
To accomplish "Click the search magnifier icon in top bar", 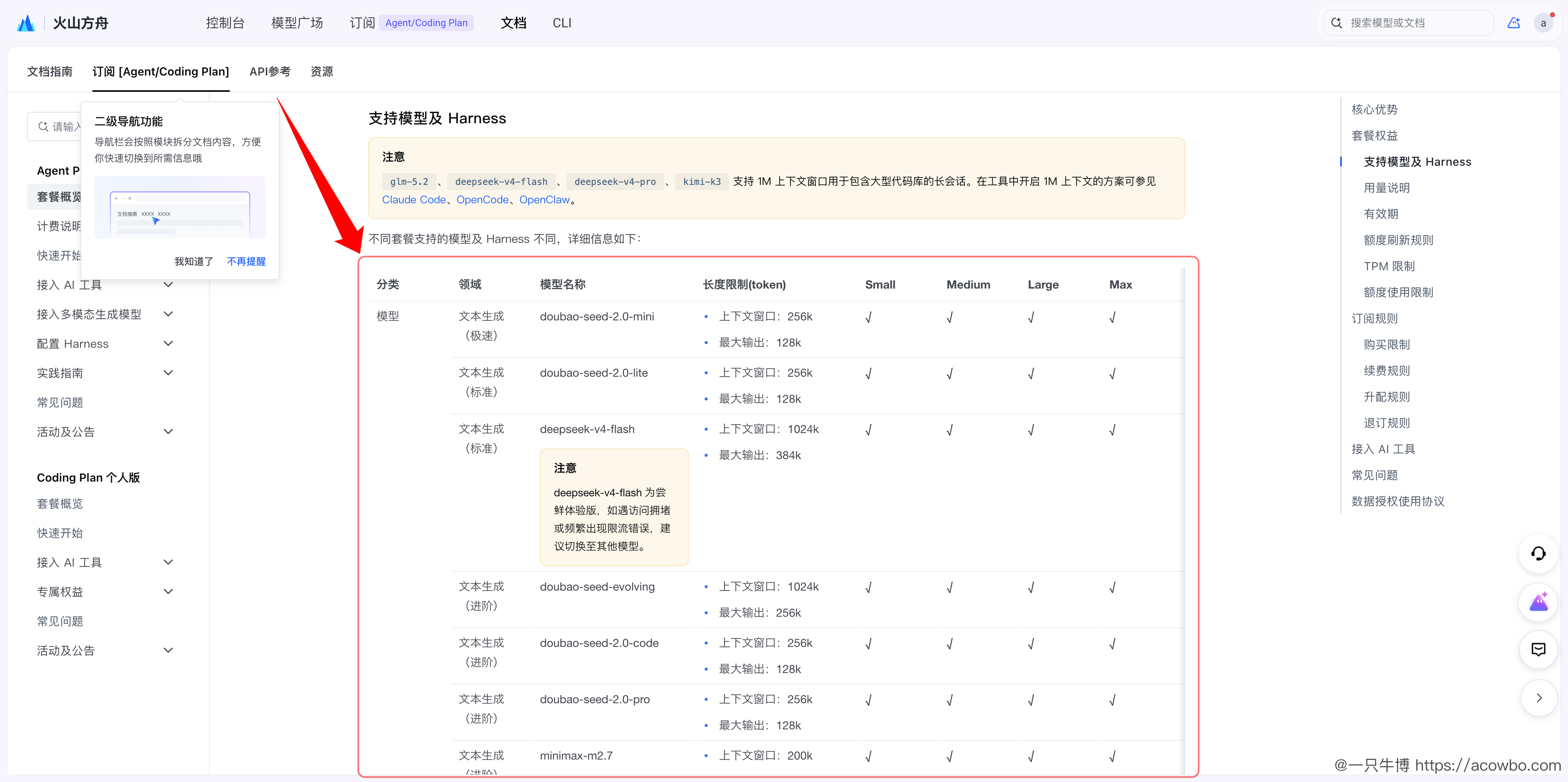I will click(x=1337, y=23).
